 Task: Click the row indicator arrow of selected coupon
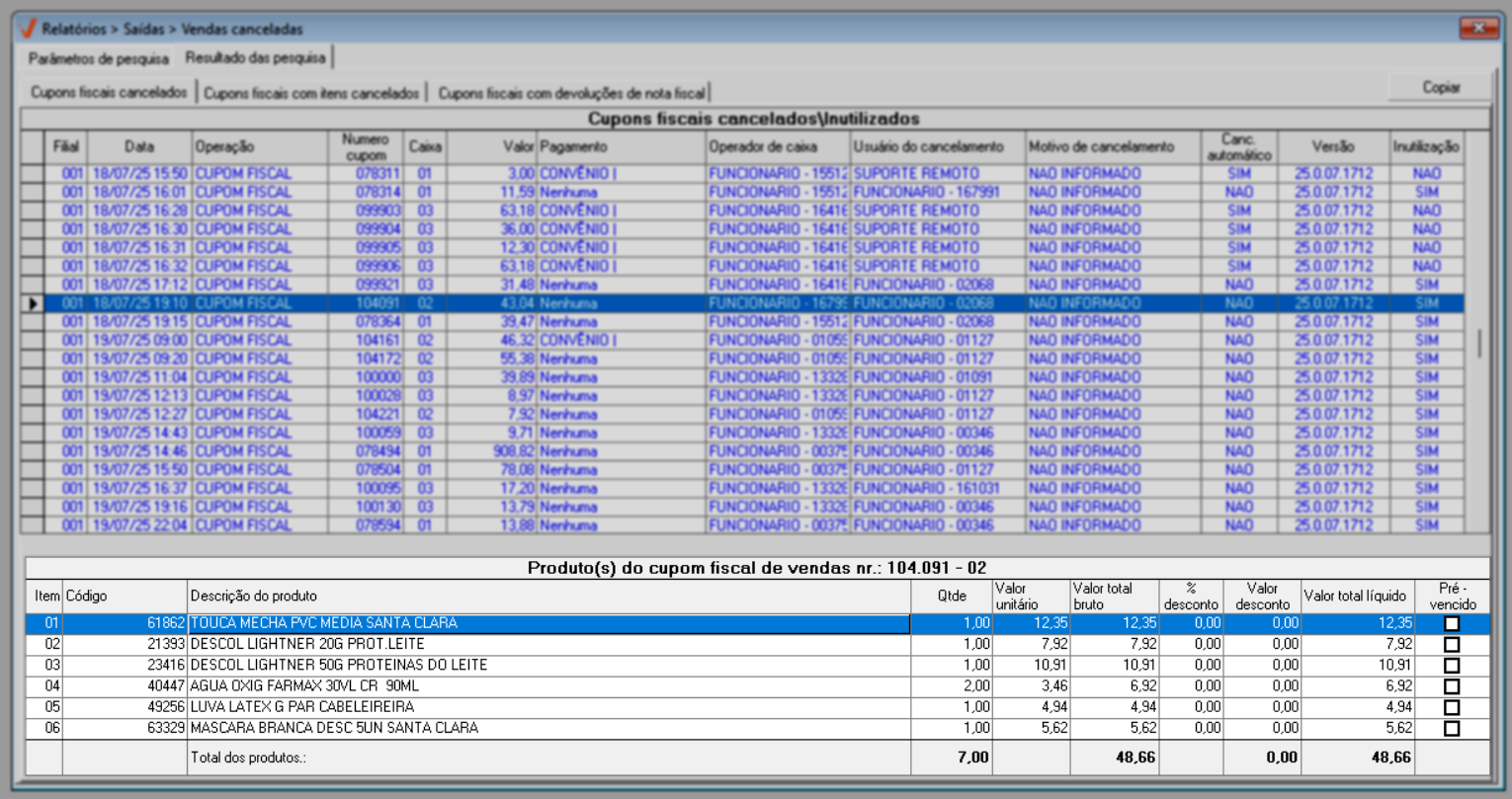(x=33, y=303)
